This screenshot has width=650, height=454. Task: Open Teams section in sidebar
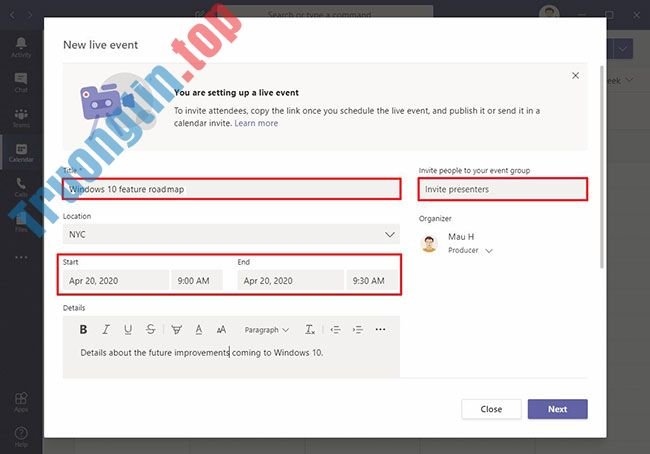pos(21,118)
